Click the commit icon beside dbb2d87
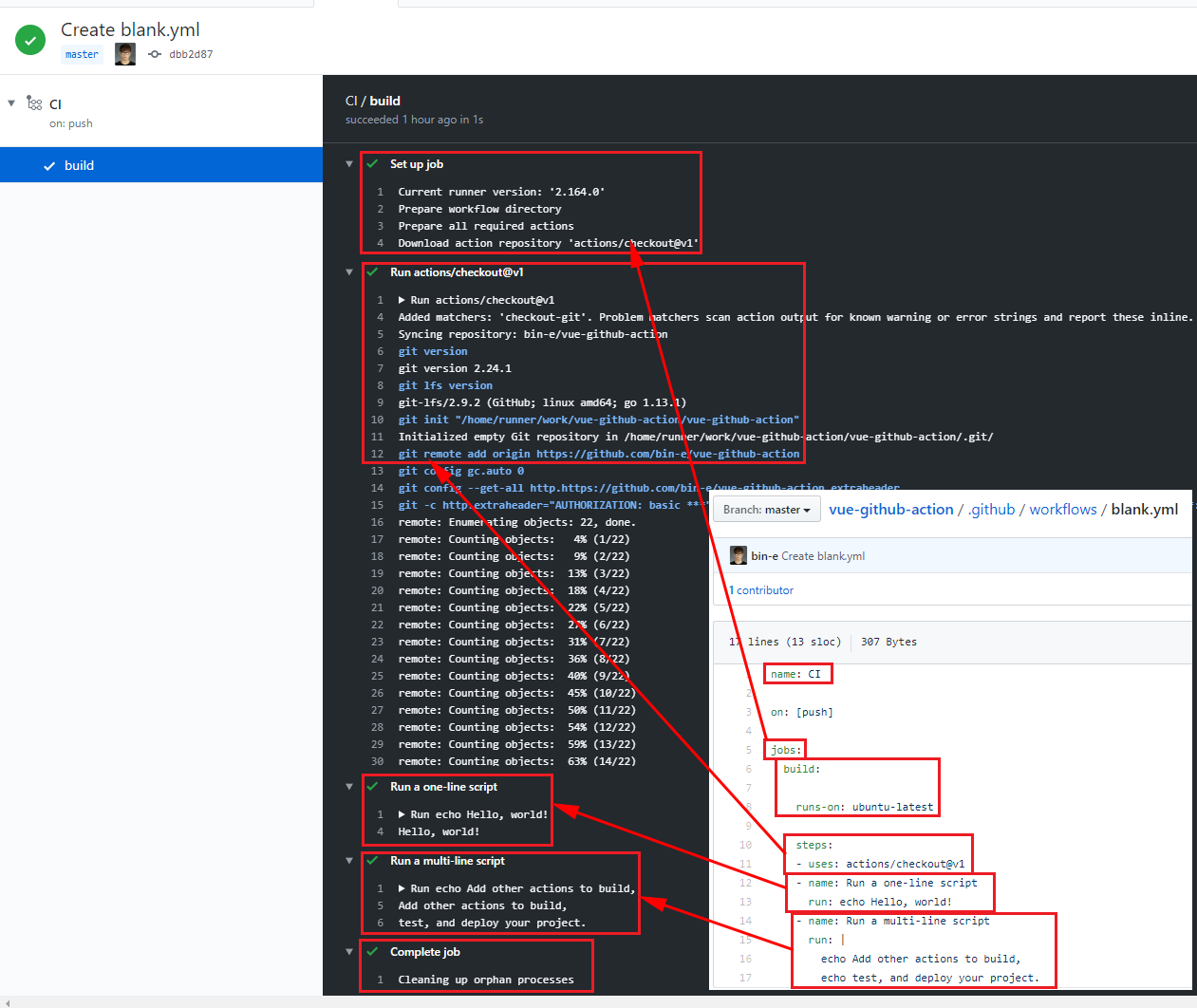This screenshot has width=1197, height=1008. 155,54
